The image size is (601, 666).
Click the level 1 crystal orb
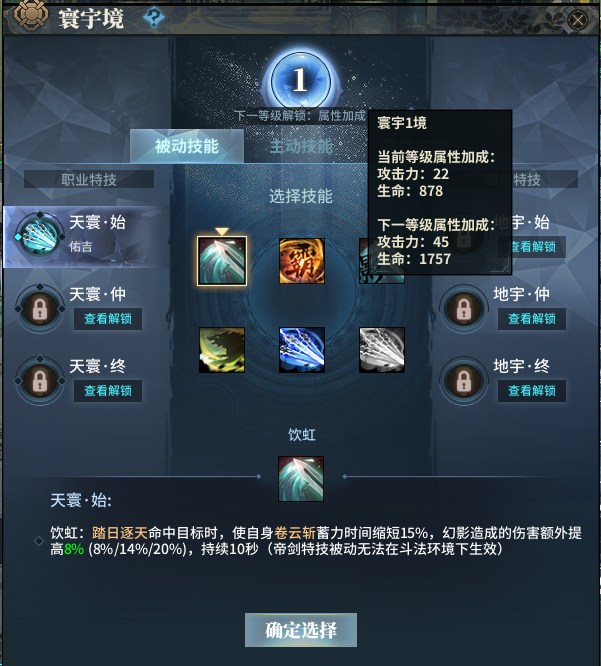click(301, 80)
